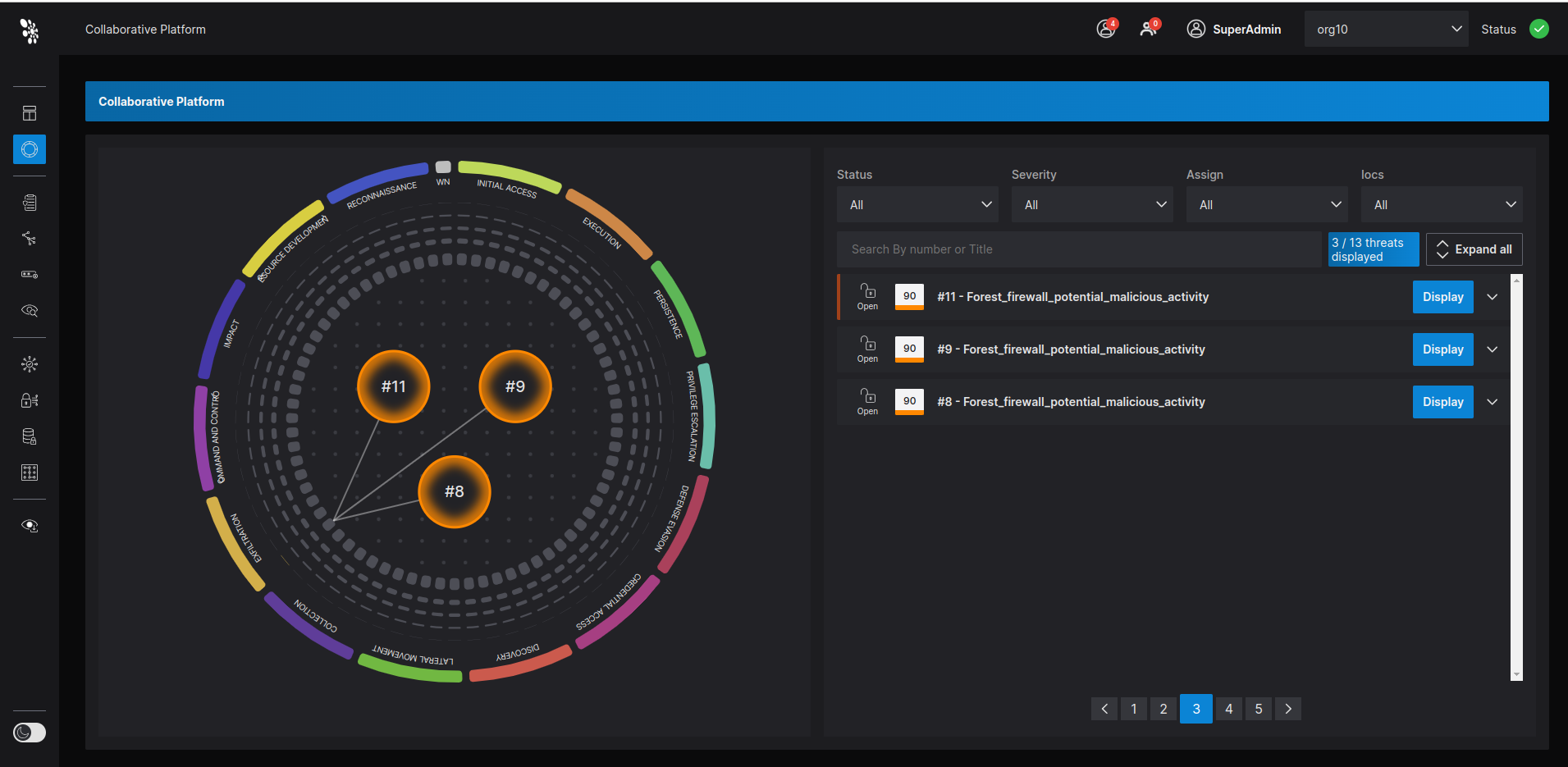Click the threat hub sidebar icon
The width and height of the screenshot is (1568, 767).
(29, 363)
